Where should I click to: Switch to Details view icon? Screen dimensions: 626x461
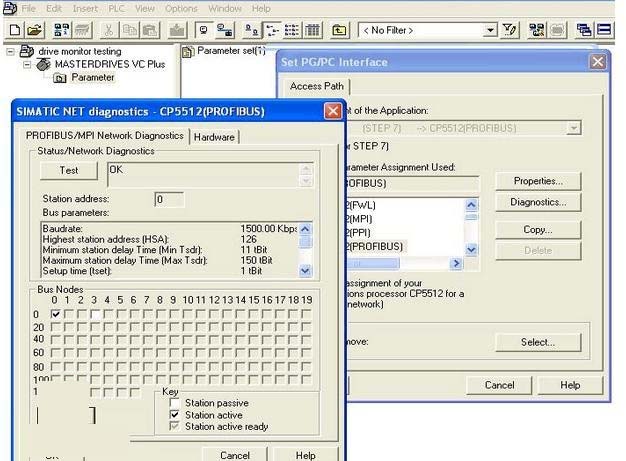[313, 30]
